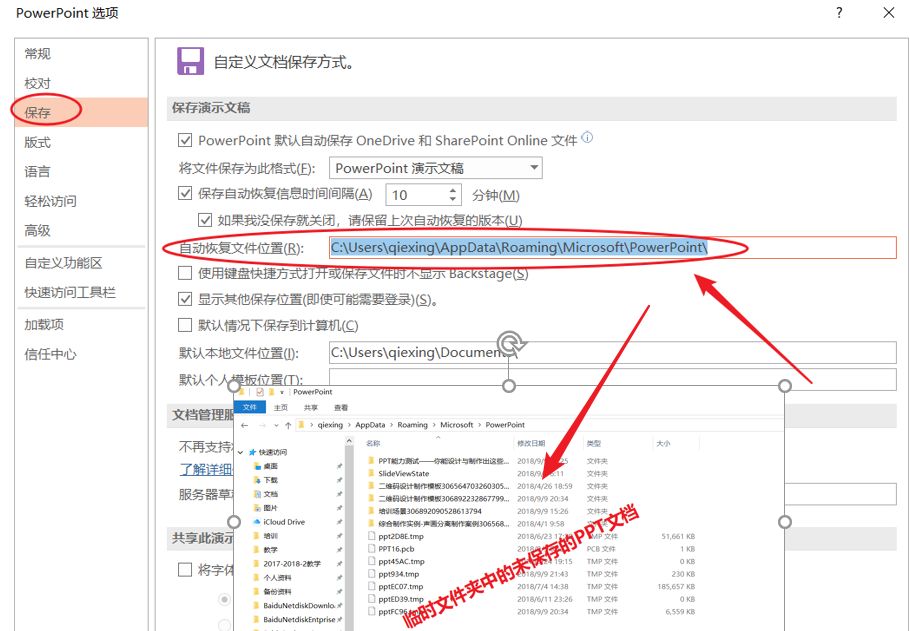The height and width of the screenshot is (631, 910).
Task: Collapse the 快速访问 tree in Explorer
Action: tap(240, 452)
